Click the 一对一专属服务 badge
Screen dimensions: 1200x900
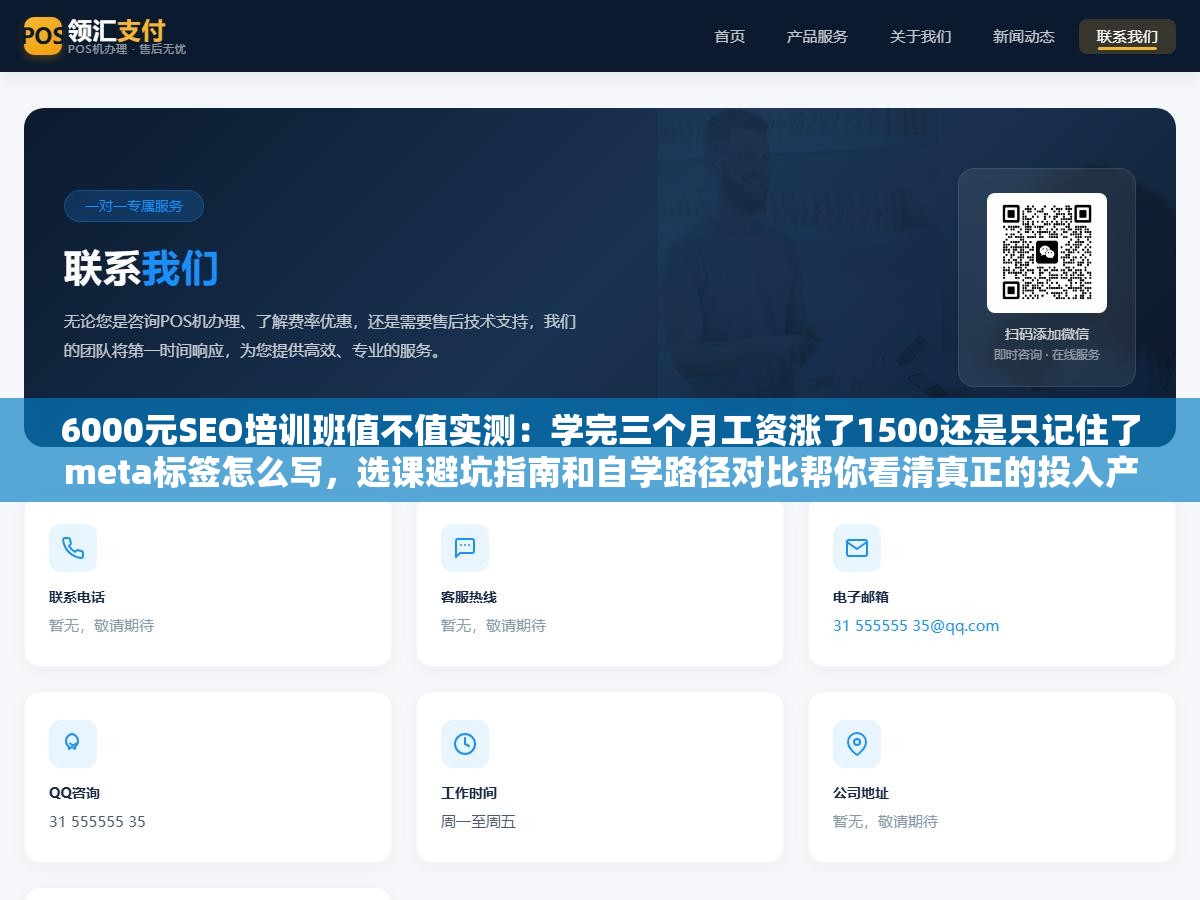(134, 206)
